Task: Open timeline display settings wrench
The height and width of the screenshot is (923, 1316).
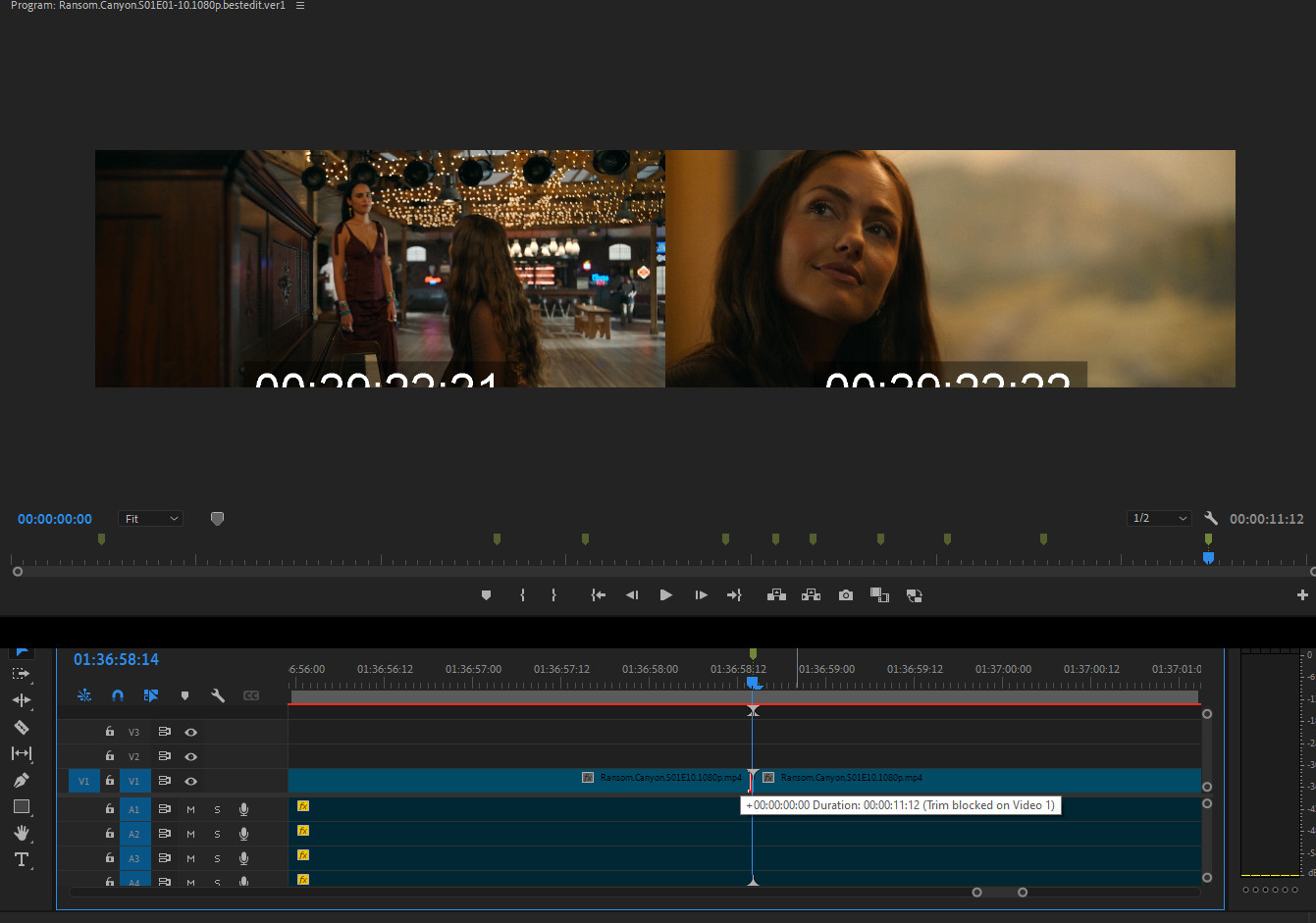Action: (x=218, y=695)
